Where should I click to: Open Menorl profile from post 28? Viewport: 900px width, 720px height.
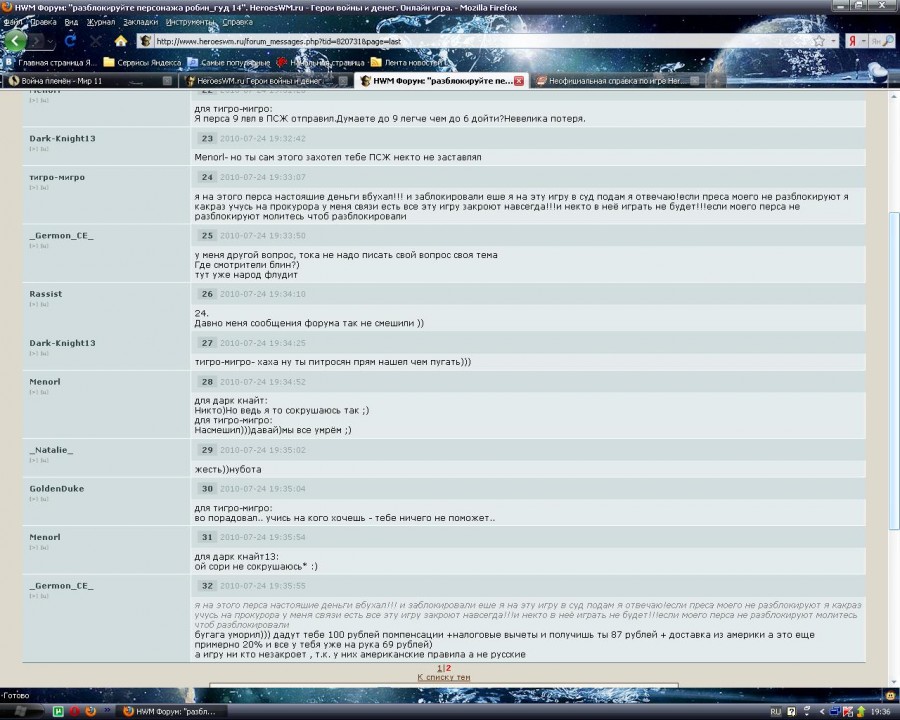(x=44, y=382)
